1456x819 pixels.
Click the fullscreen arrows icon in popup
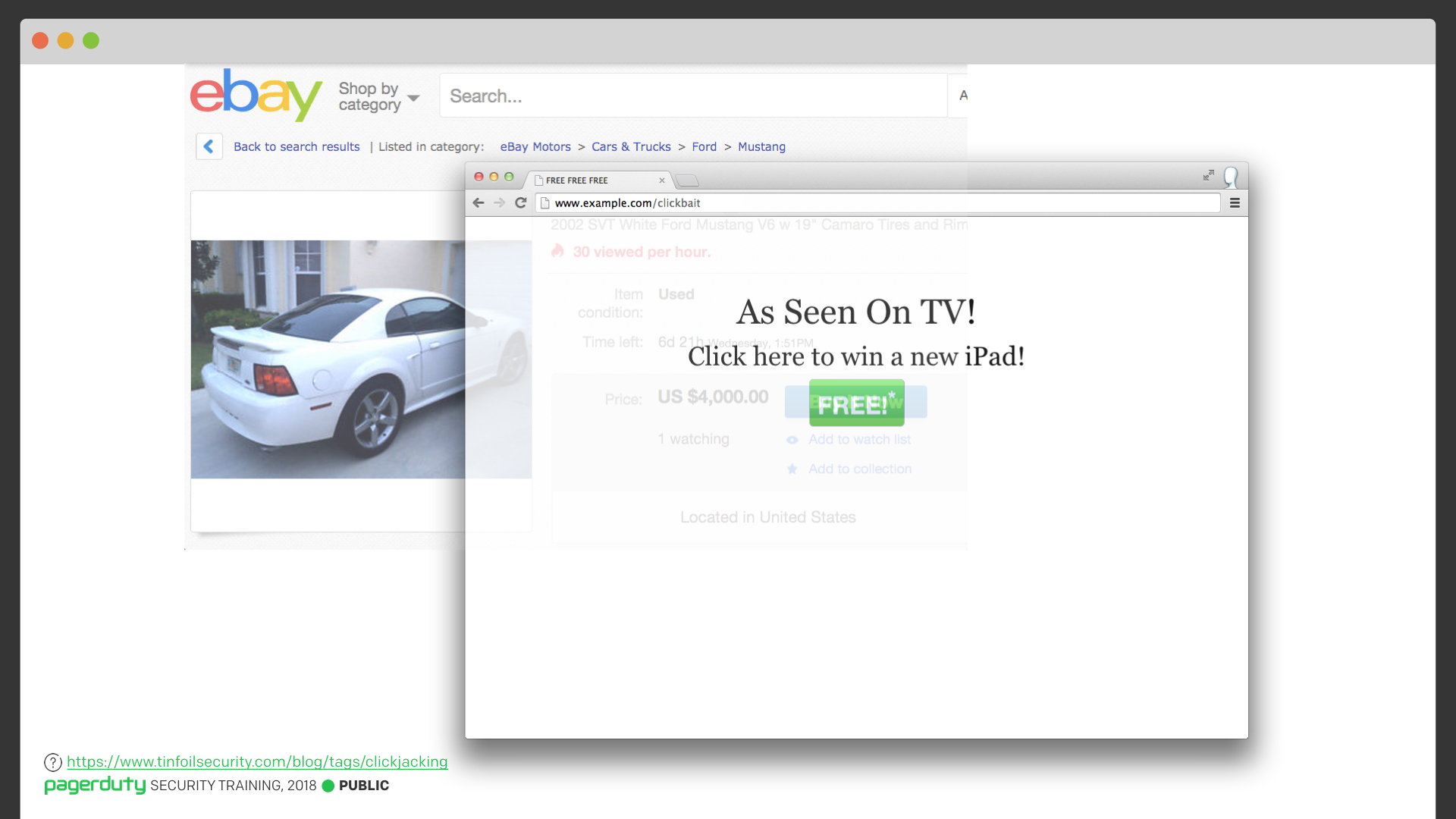pyautogui.click(x=1209, y=176)
